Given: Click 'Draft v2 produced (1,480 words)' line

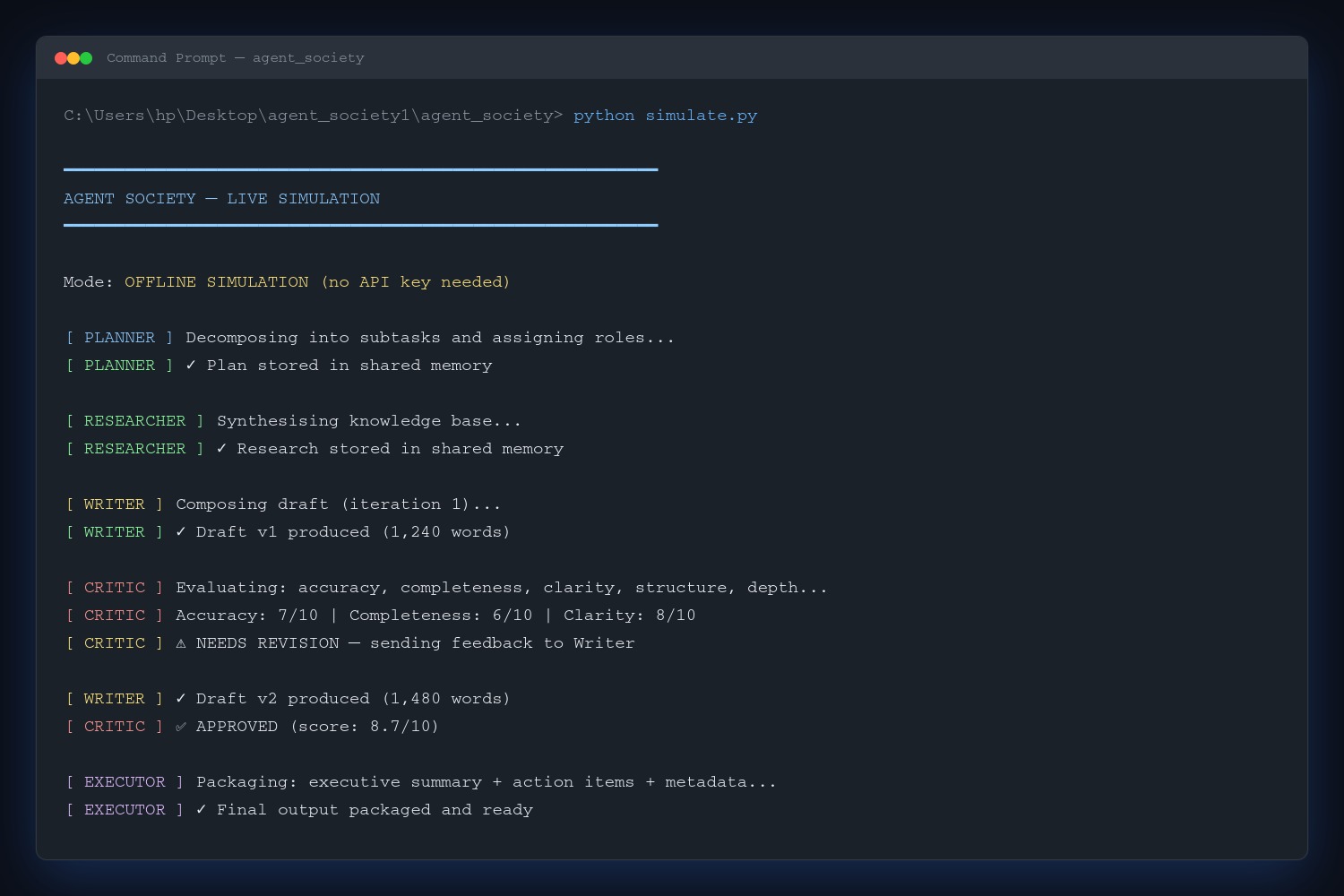Looking at the screenshot, I should pyautogui.click(x=353, y=699).
